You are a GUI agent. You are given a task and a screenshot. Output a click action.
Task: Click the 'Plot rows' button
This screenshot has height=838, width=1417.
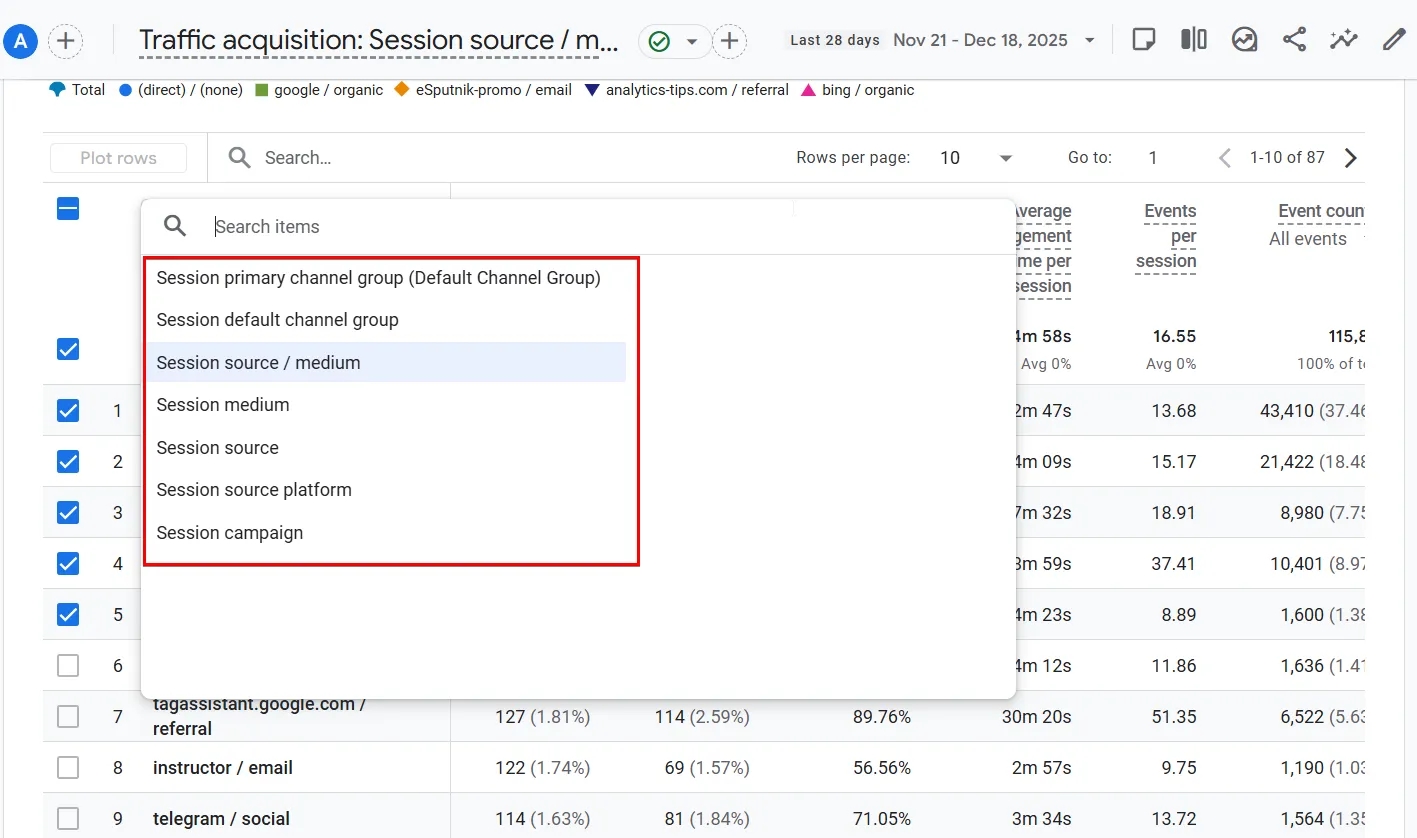click(x=119, y=158)
